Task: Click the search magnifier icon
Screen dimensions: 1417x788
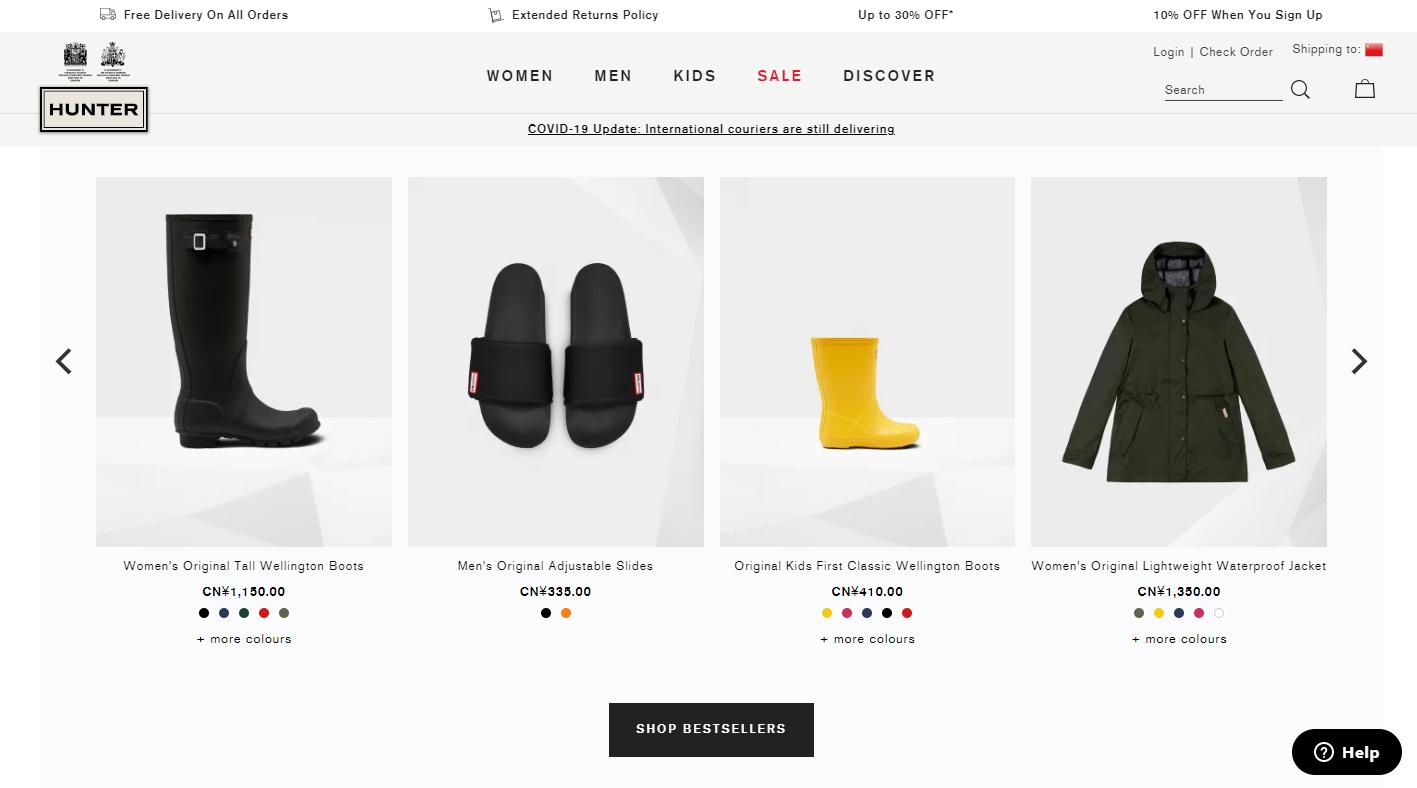Action: pyautogui.click(x=1300, y=90)
